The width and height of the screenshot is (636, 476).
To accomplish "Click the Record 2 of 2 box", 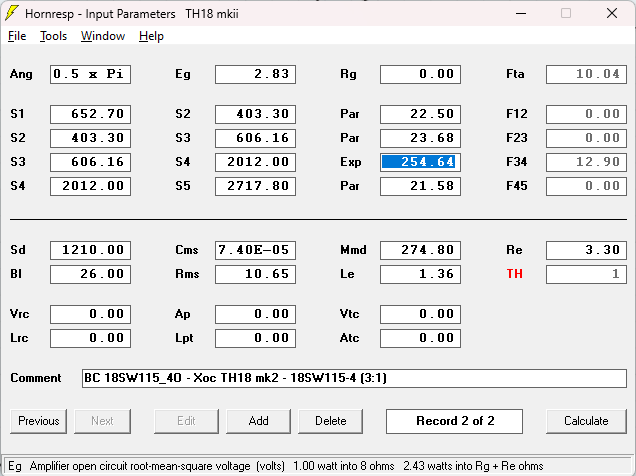I will (454, 421).
